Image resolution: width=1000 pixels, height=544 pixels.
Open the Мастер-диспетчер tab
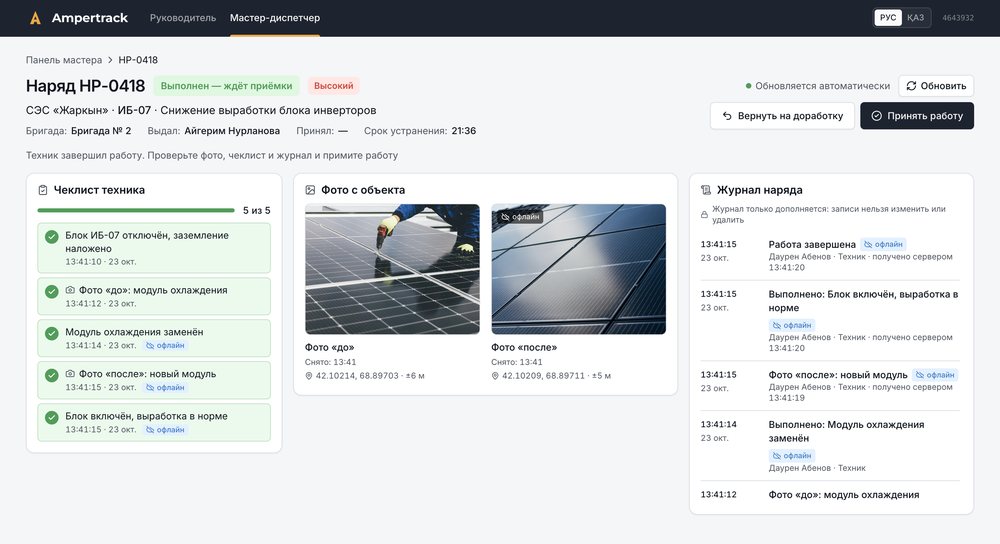[x=275, y=18]
